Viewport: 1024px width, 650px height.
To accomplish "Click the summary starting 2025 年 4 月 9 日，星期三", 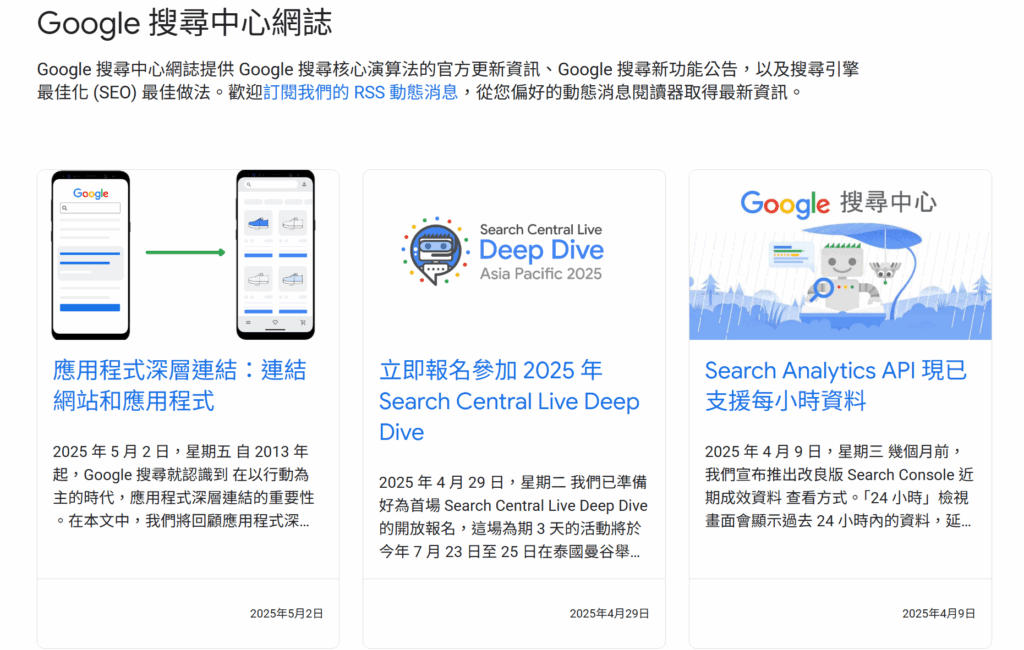I will coord(839,486).
